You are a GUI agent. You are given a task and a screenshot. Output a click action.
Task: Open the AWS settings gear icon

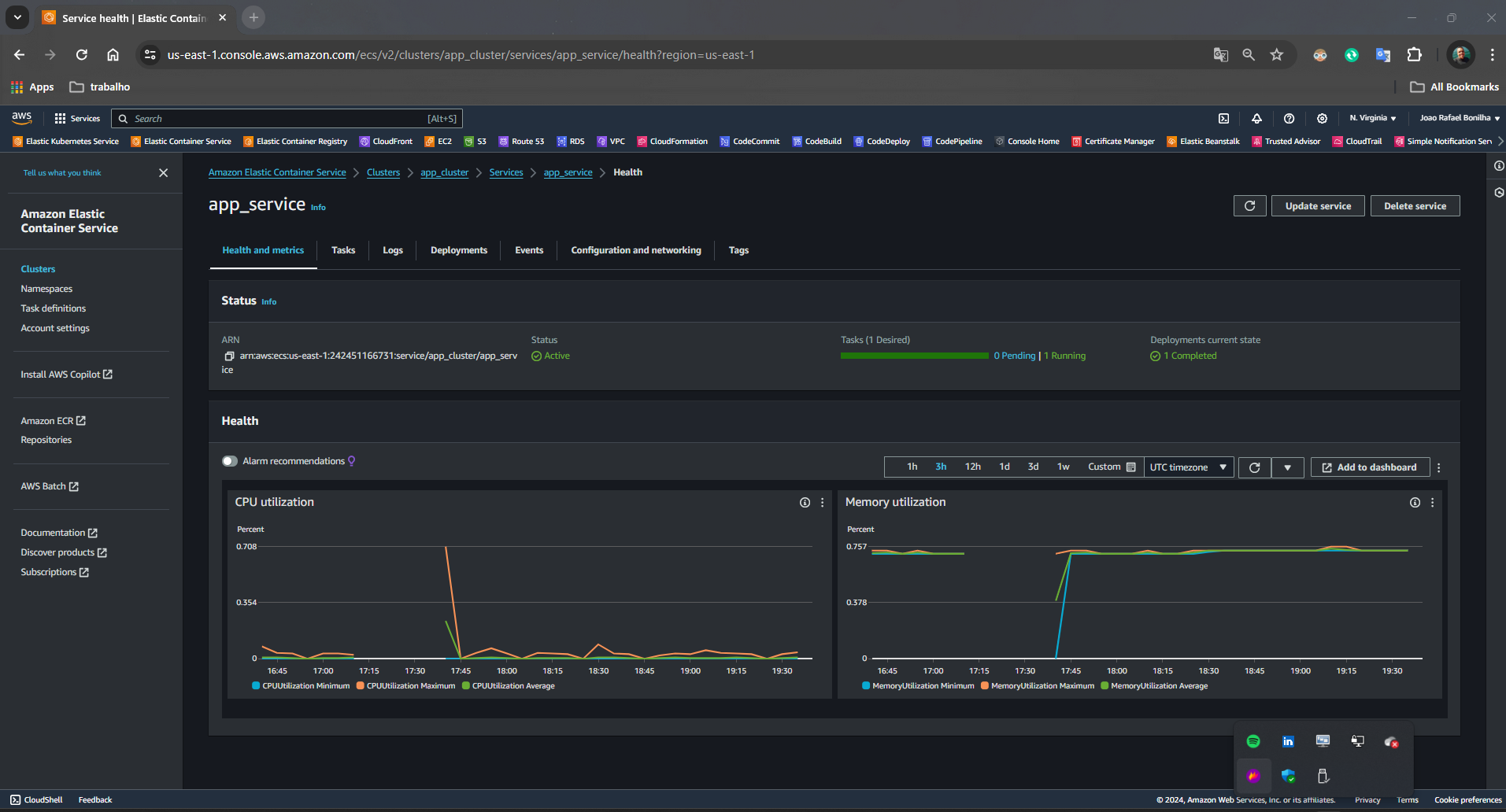coord(1322,118)
